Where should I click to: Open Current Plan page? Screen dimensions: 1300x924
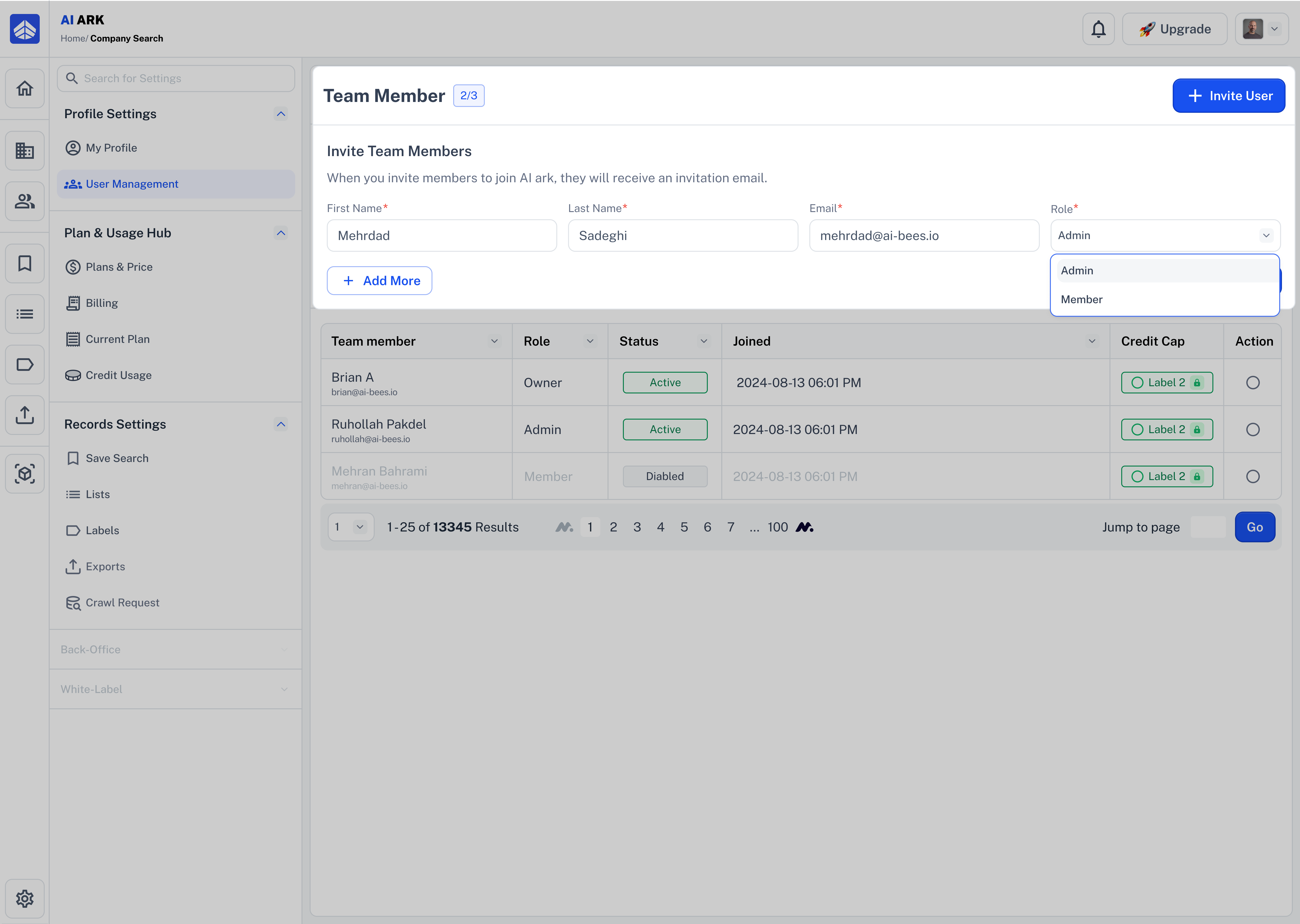click(x=176, y=339)
